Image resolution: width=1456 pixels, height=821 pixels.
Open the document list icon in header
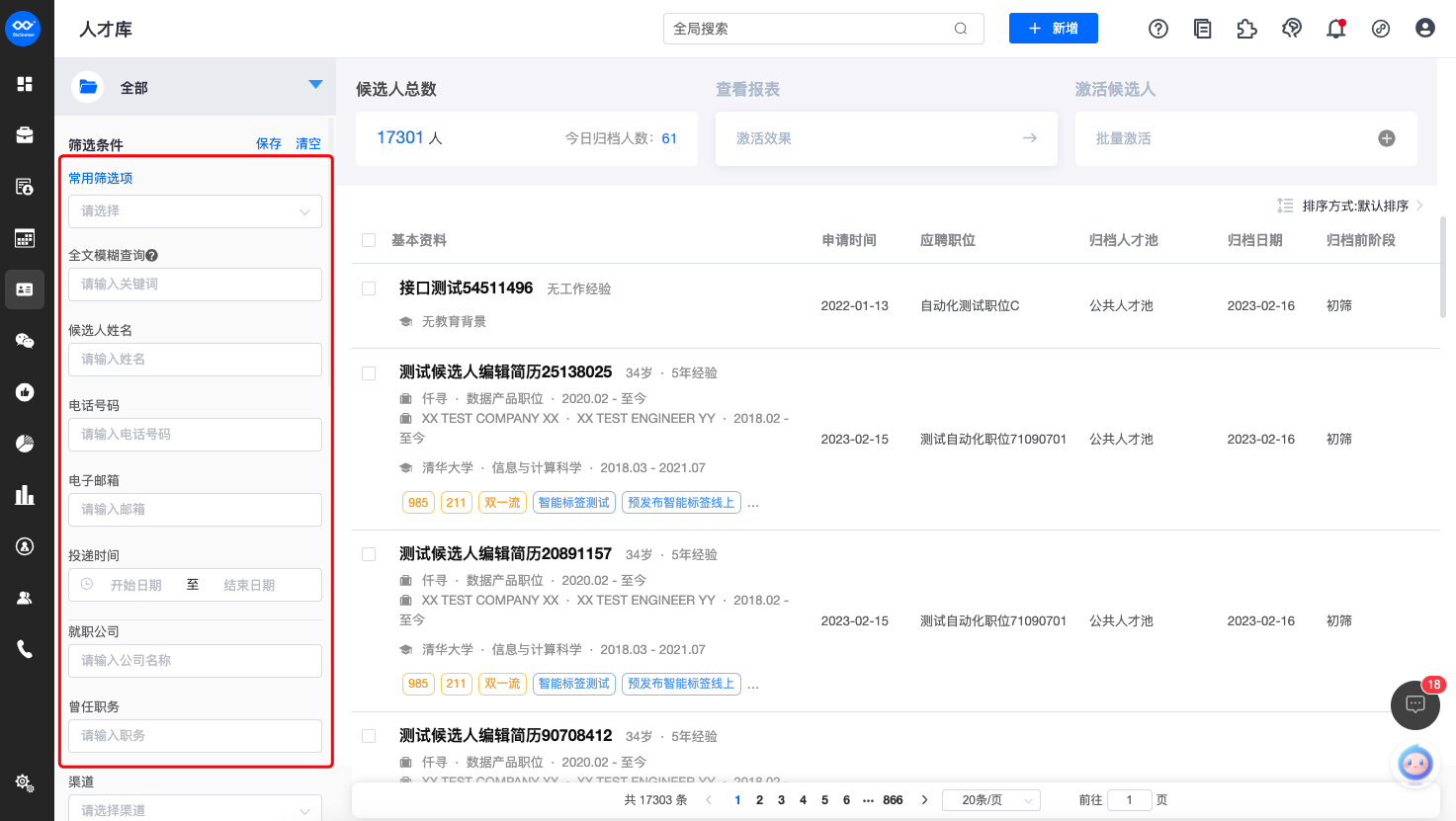(1203, 29)
